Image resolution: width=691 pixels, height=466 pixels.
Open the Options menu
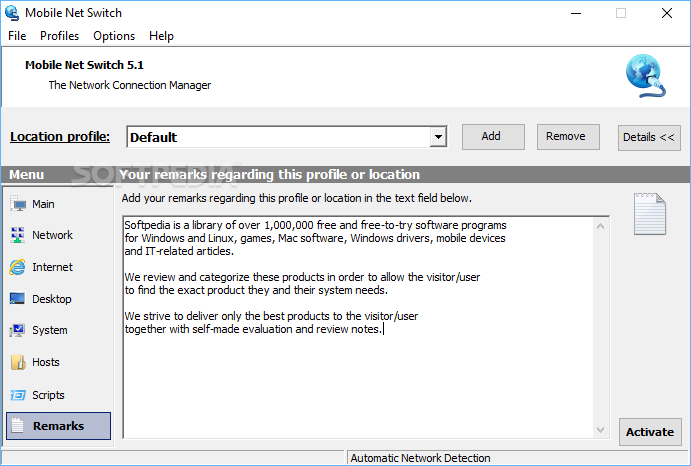pos(114,36)
